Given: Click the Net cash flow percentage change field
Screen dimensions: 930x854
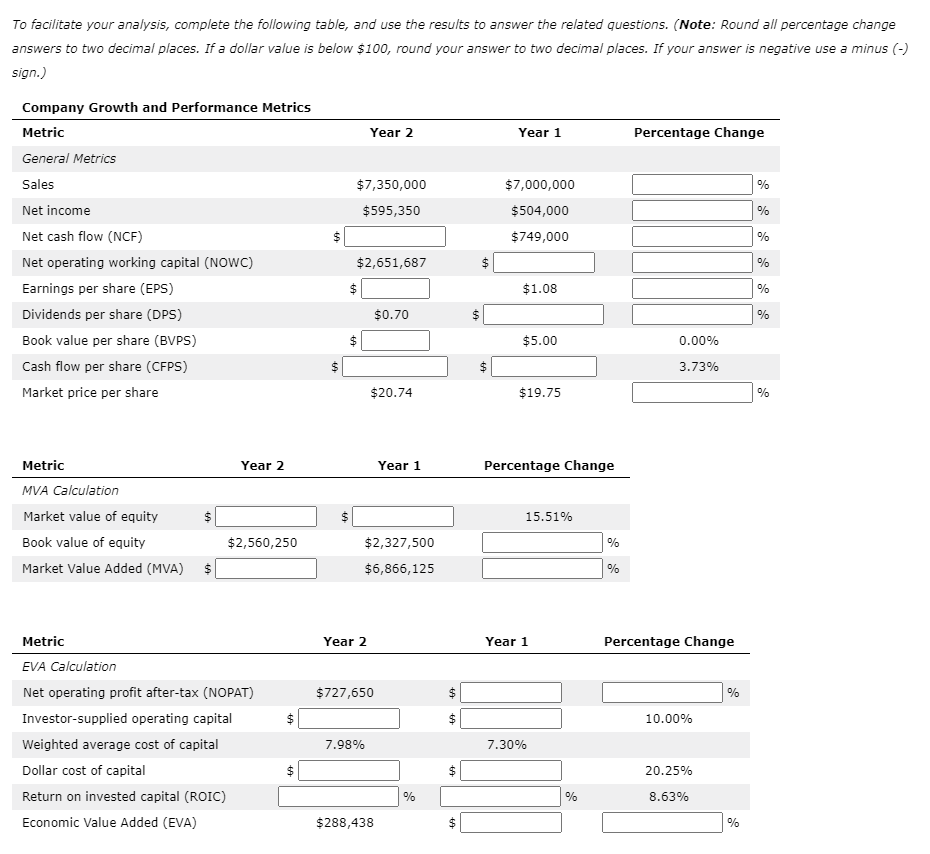Looking at the screenshot, I should coord(691,236).
